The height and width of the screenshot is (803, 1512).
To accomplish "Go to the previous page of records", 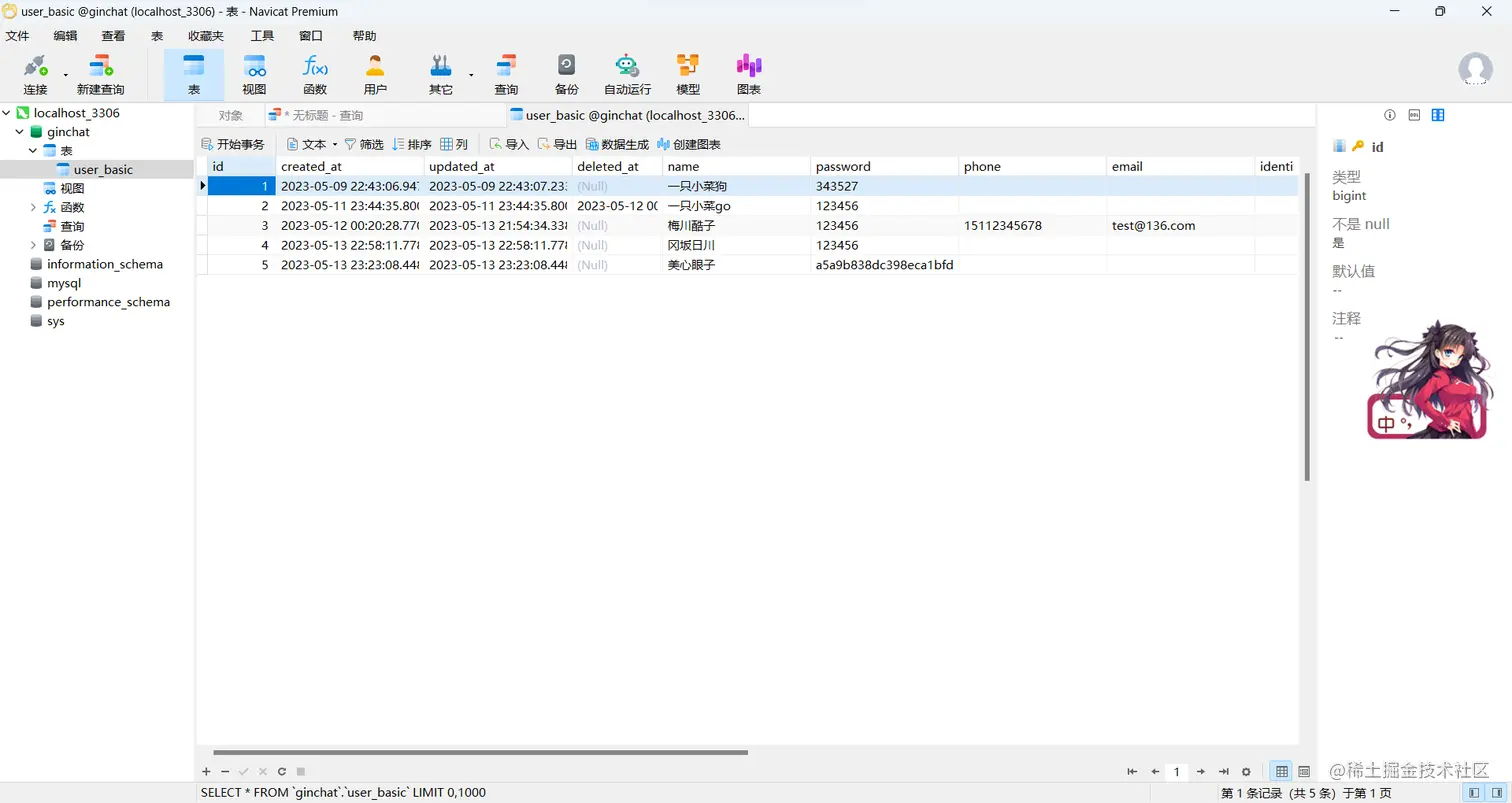I will coord(1155,772).
